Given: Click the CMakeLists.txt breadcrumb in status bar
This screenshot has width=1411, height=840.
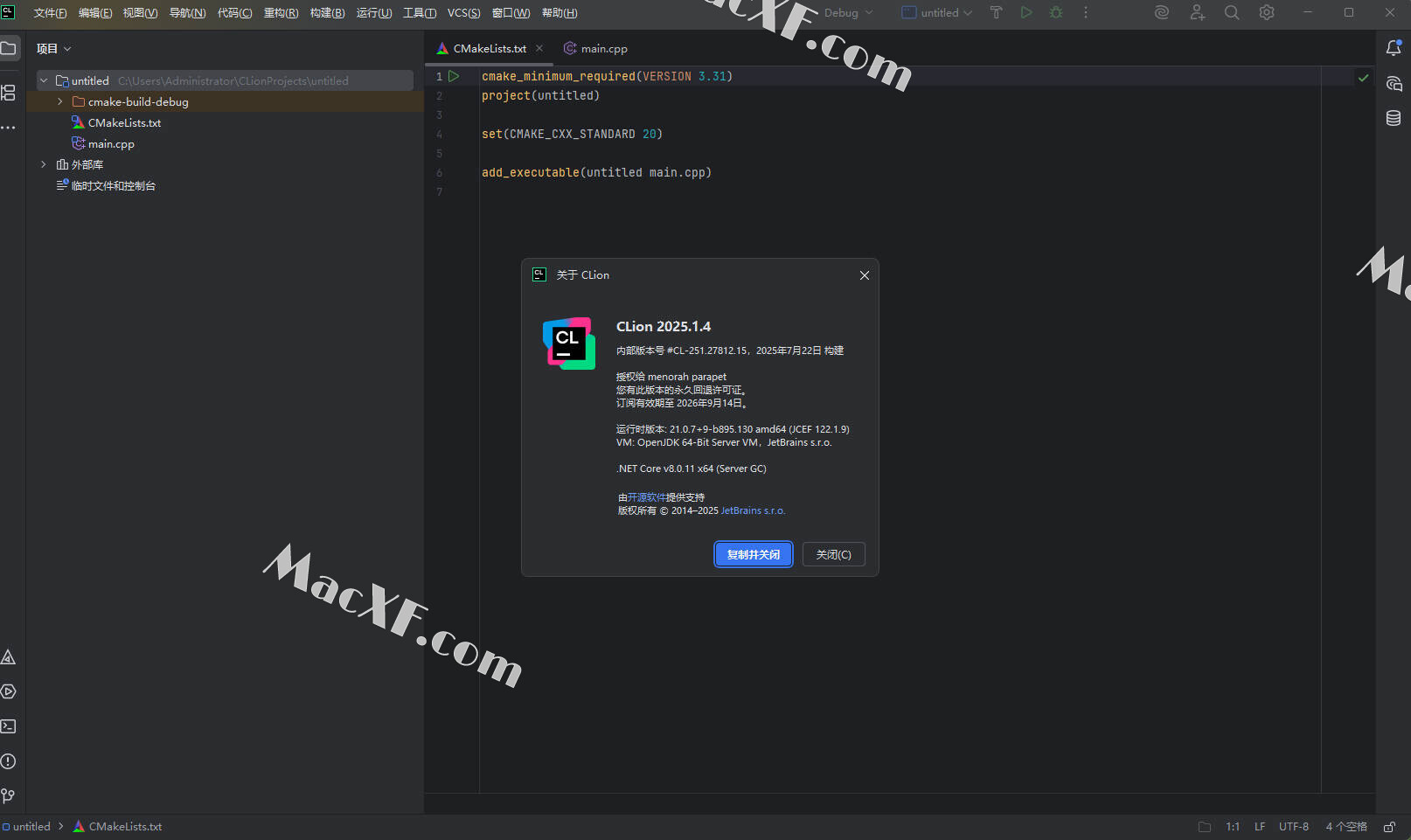Looking at the screenshot, I should pyautogui.click(x=117, y=826).
